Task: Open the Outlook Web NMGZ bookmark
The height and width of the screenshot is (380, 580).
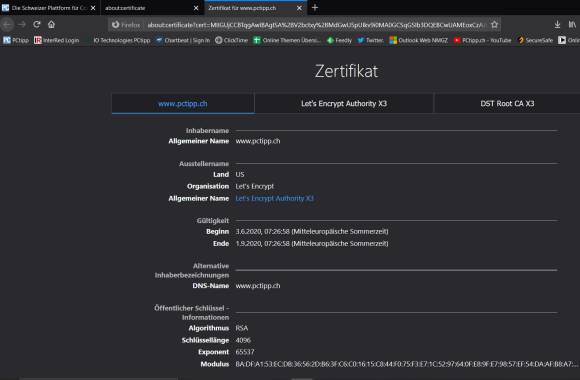Action: pos(419,40)
